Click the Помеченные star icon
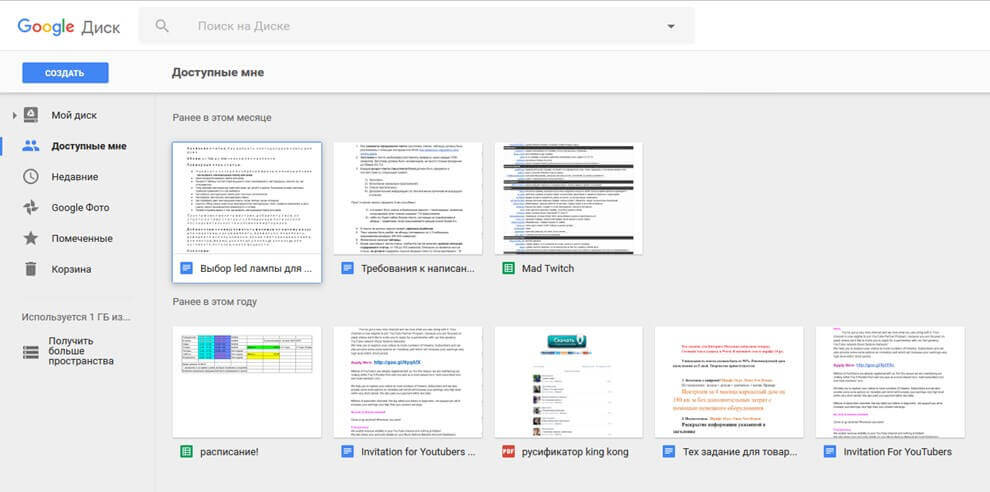 pos(31,238)
